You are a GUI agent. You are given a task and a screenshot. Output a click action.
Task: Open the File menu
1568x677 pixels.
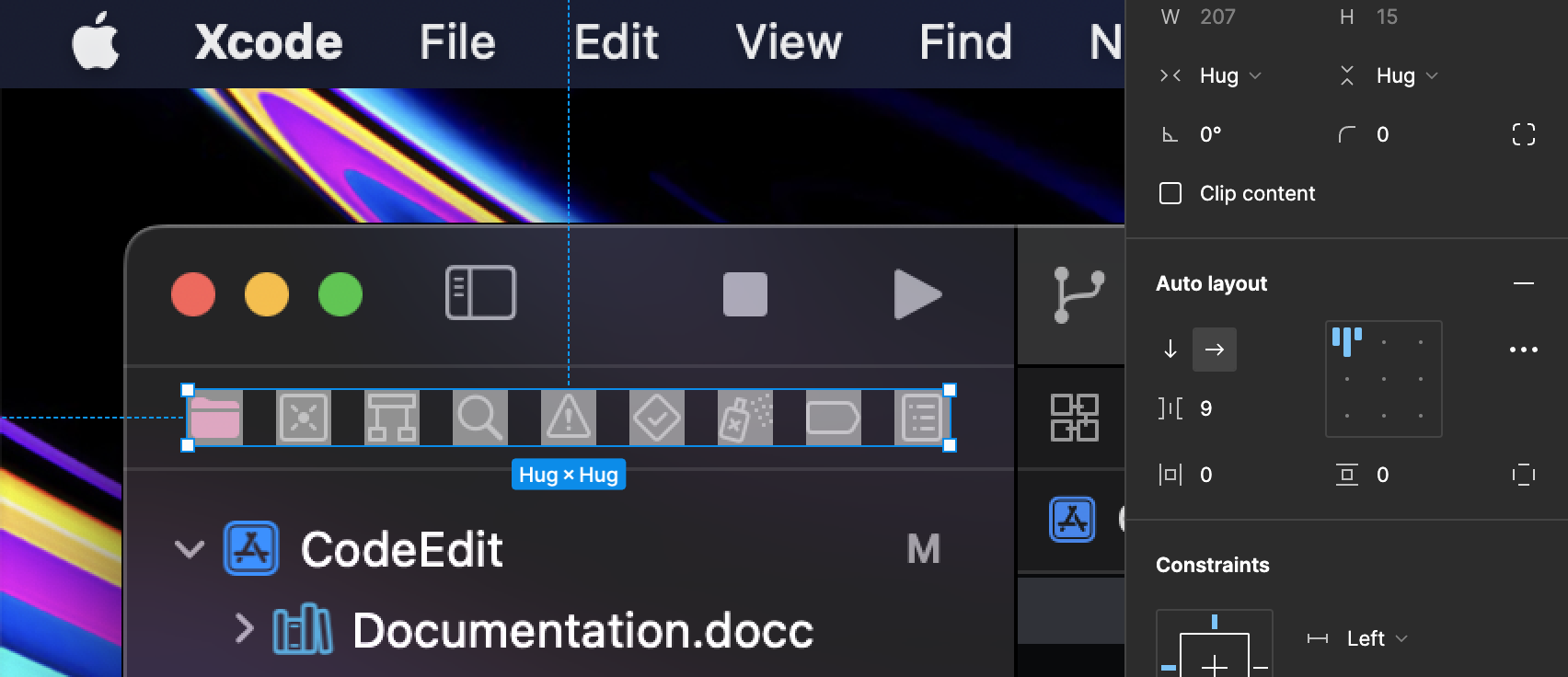457,42
